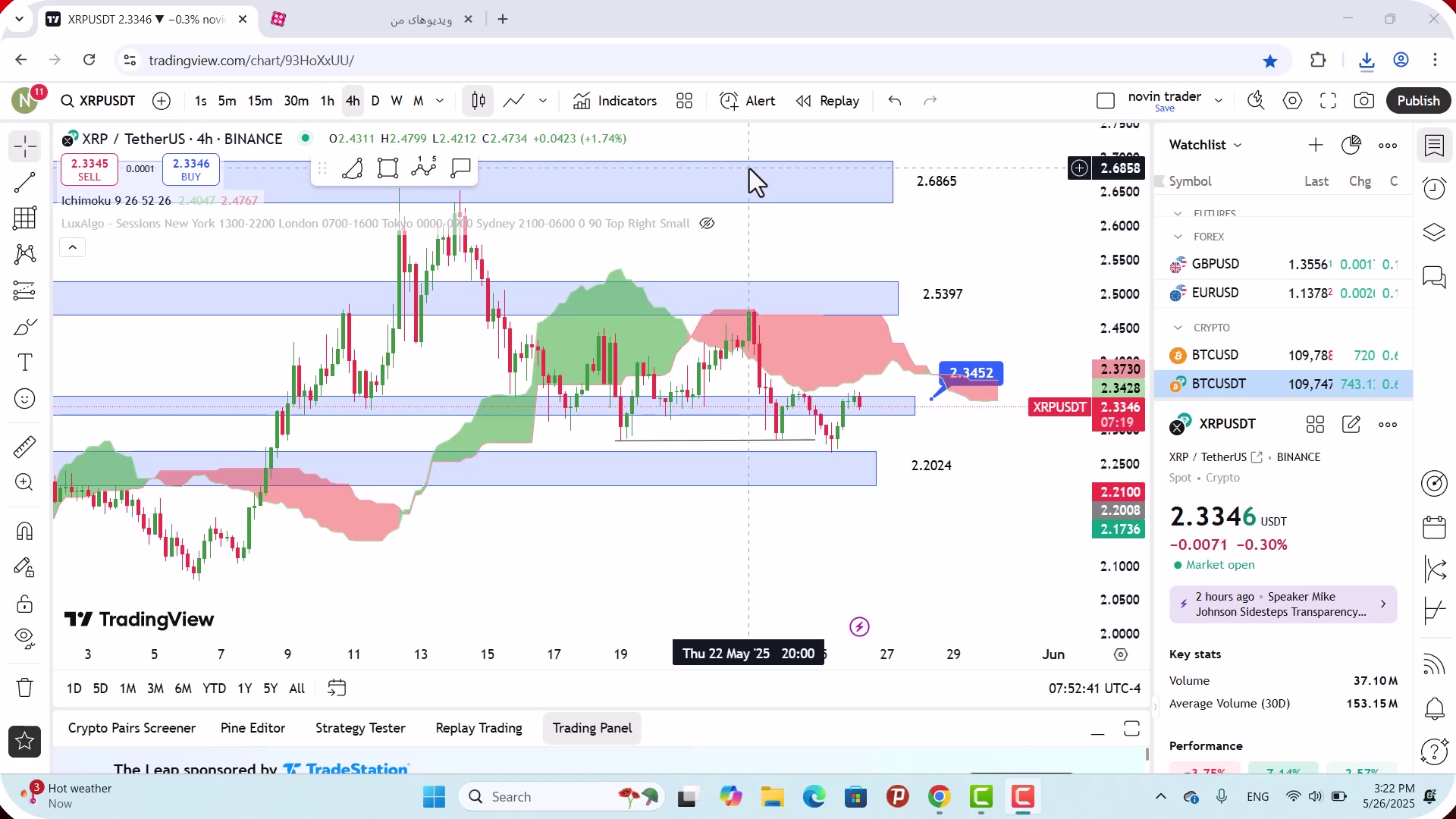Collapse the FOREX watchlist section
1456x819 pixels.
(1178, 237)
